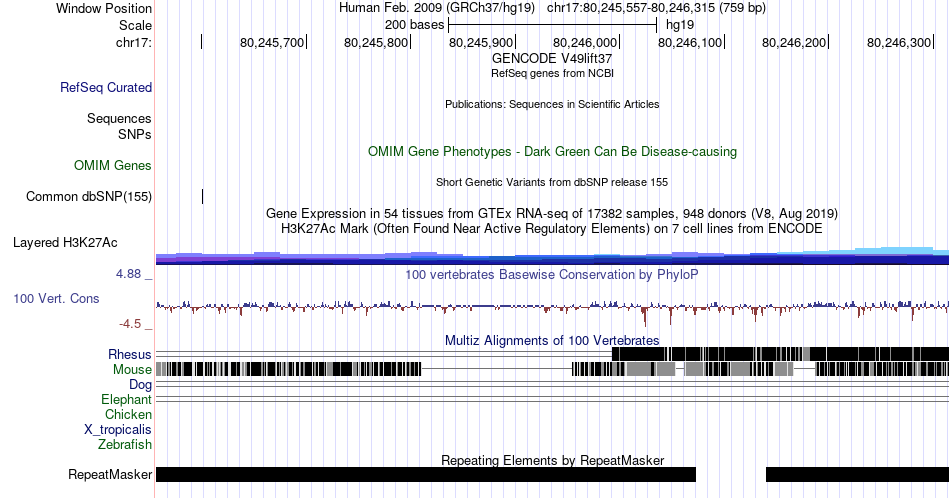Open the OMIM Genes track label
The image size is (950, 498).
pyautogui.click(x=113, y=165)
